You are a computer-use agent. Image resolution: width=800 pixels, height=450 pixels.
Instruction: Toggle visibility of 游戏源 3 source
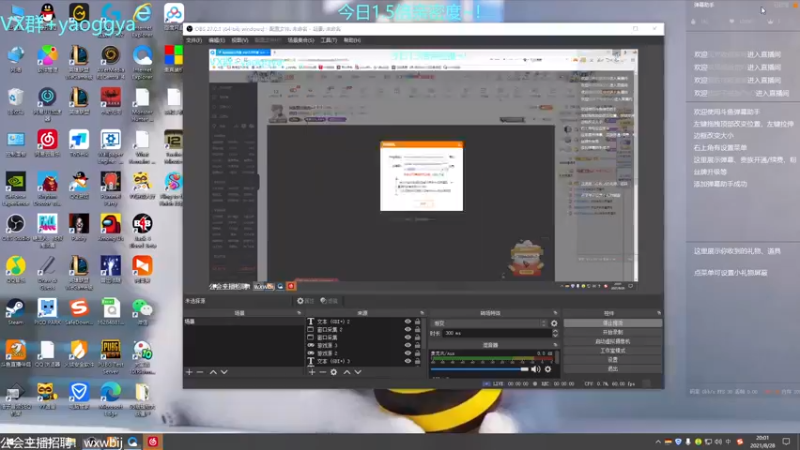pyautogui.click(x=408, y=345)
